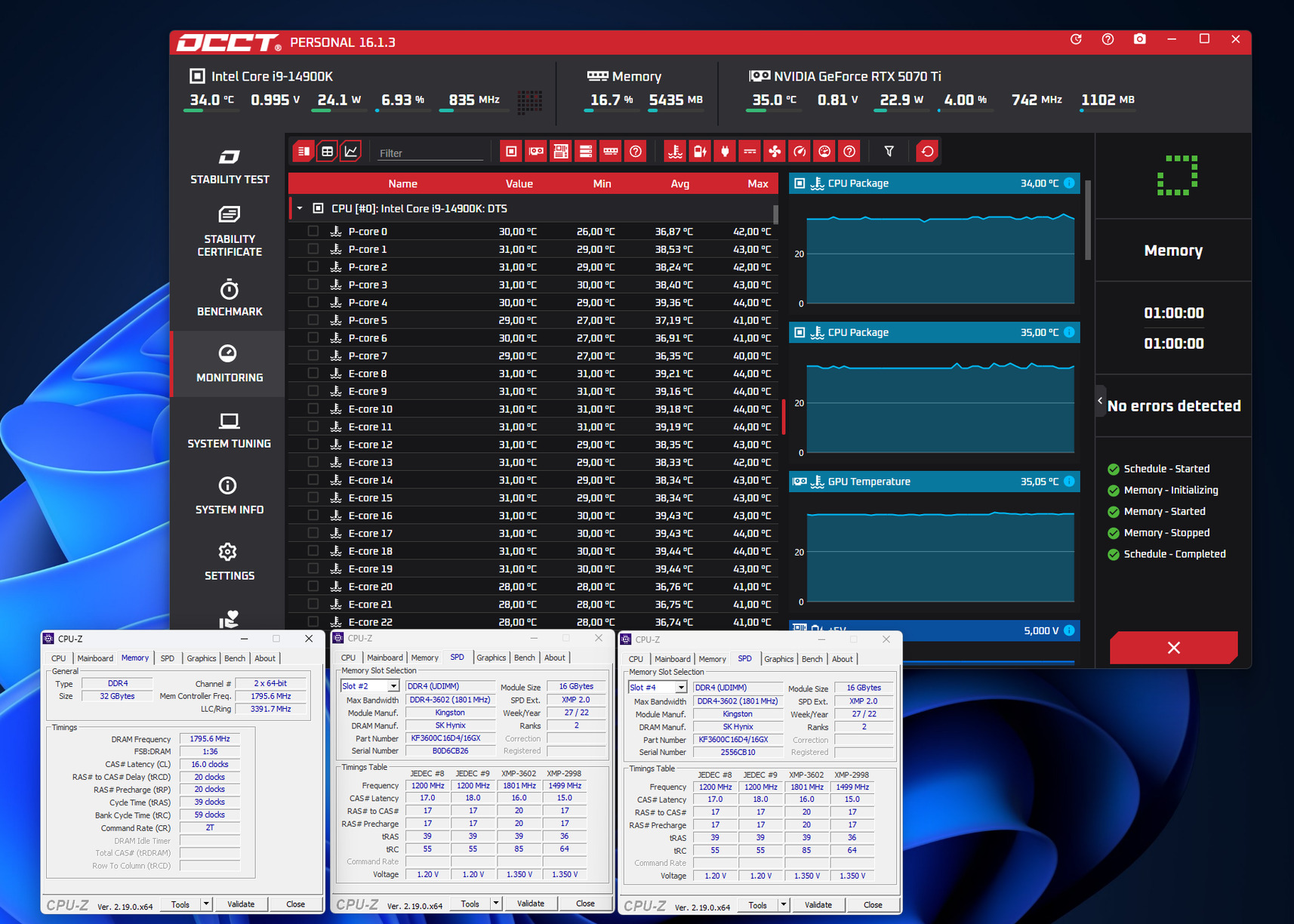Click Validate in CPU-Z Slot #4 window
1294x924 pixels.
[818, 904]
